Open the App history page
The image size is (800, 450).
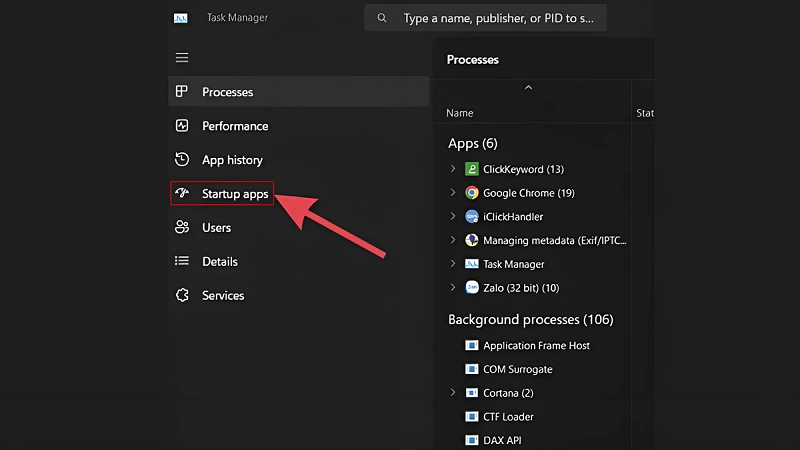click(x=231, y=160)
